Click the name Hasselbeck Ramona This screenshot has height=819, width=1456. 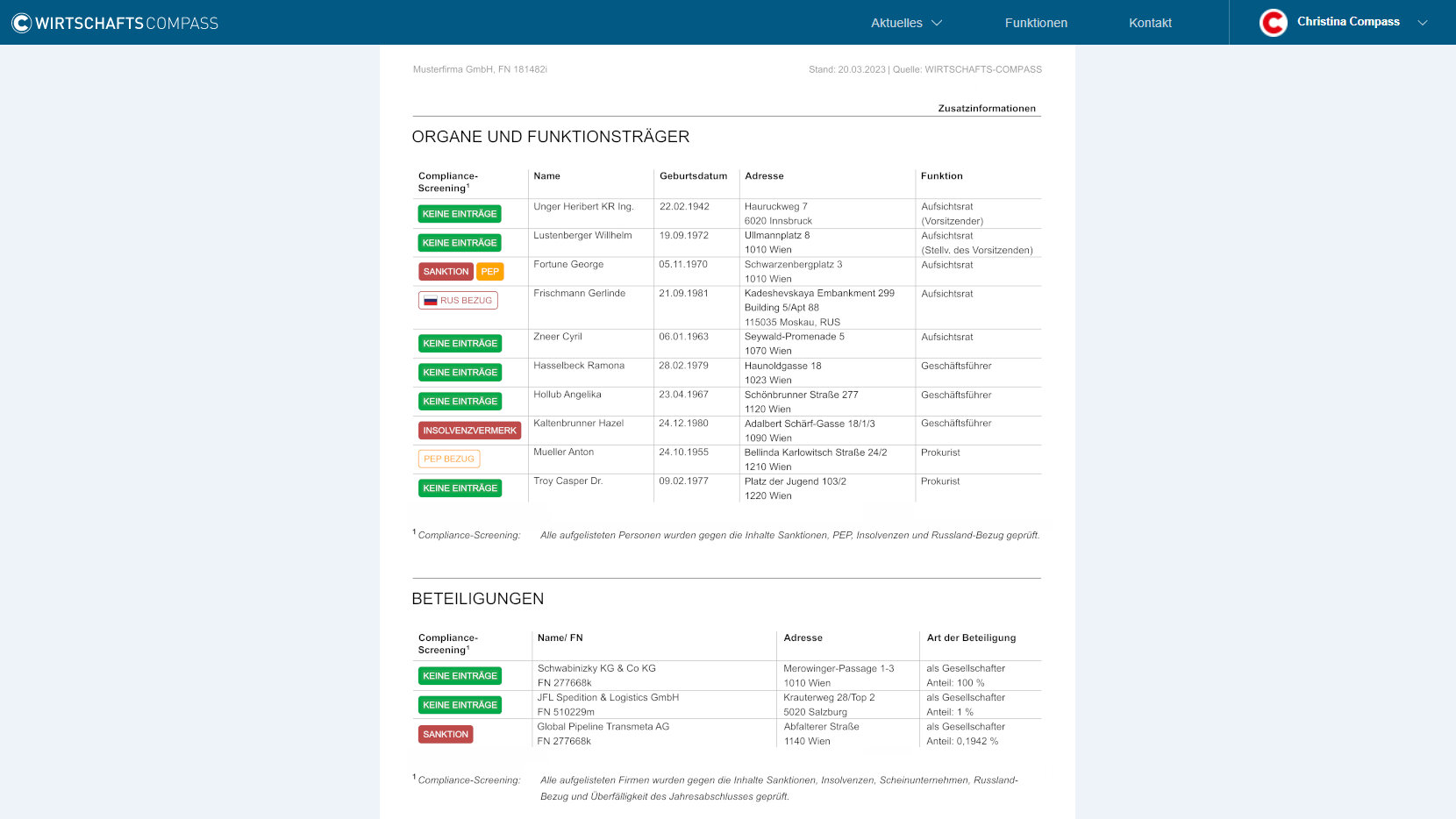(x=579, y=366)
